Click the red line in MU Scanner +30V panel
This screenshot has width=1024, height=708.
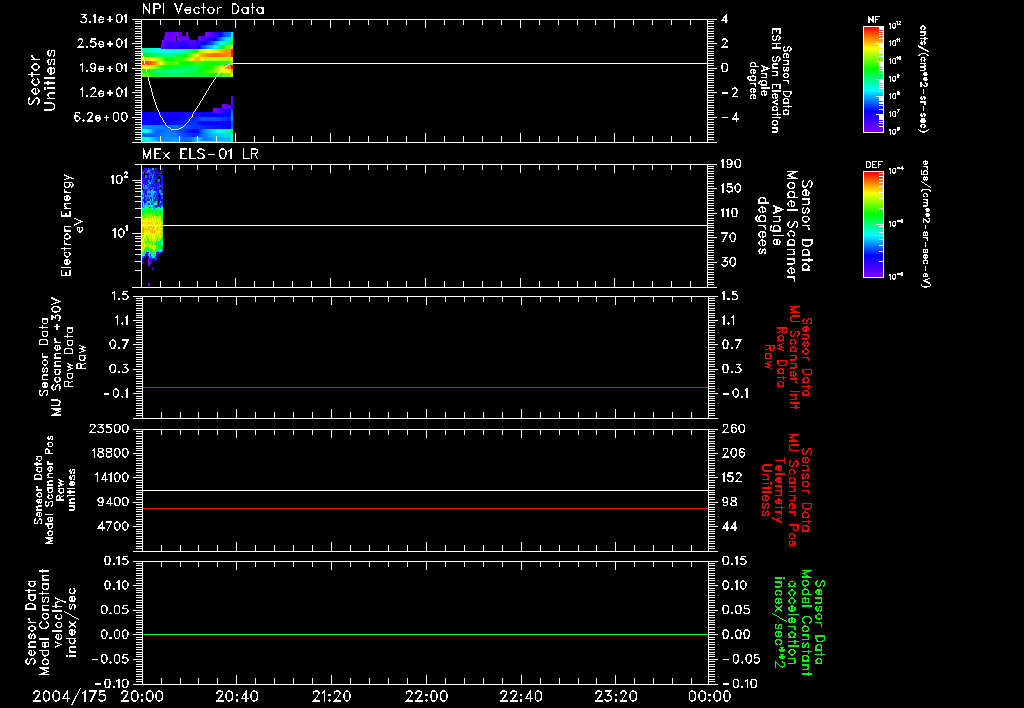[x=425, y=387]
